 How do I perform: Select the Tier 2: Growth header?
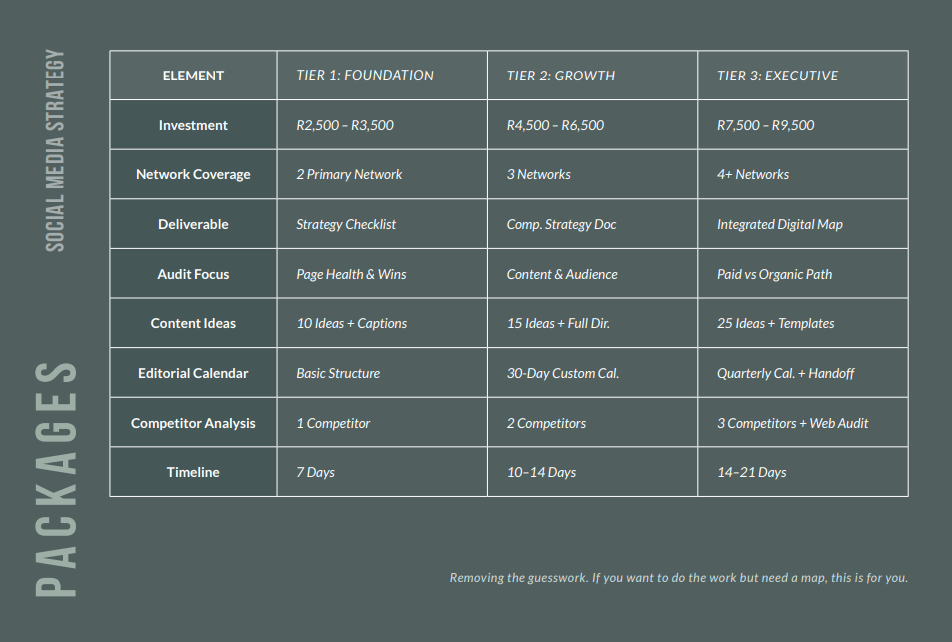(x=561, y=76)
